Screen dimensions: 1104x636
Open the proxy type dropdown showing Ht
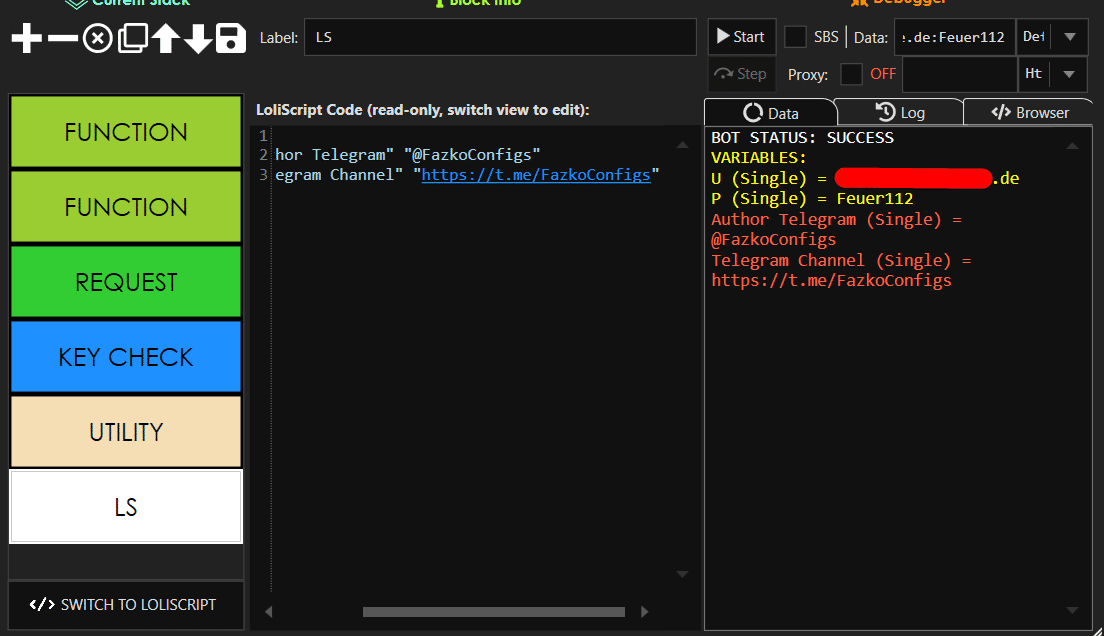click(1068, 74)
